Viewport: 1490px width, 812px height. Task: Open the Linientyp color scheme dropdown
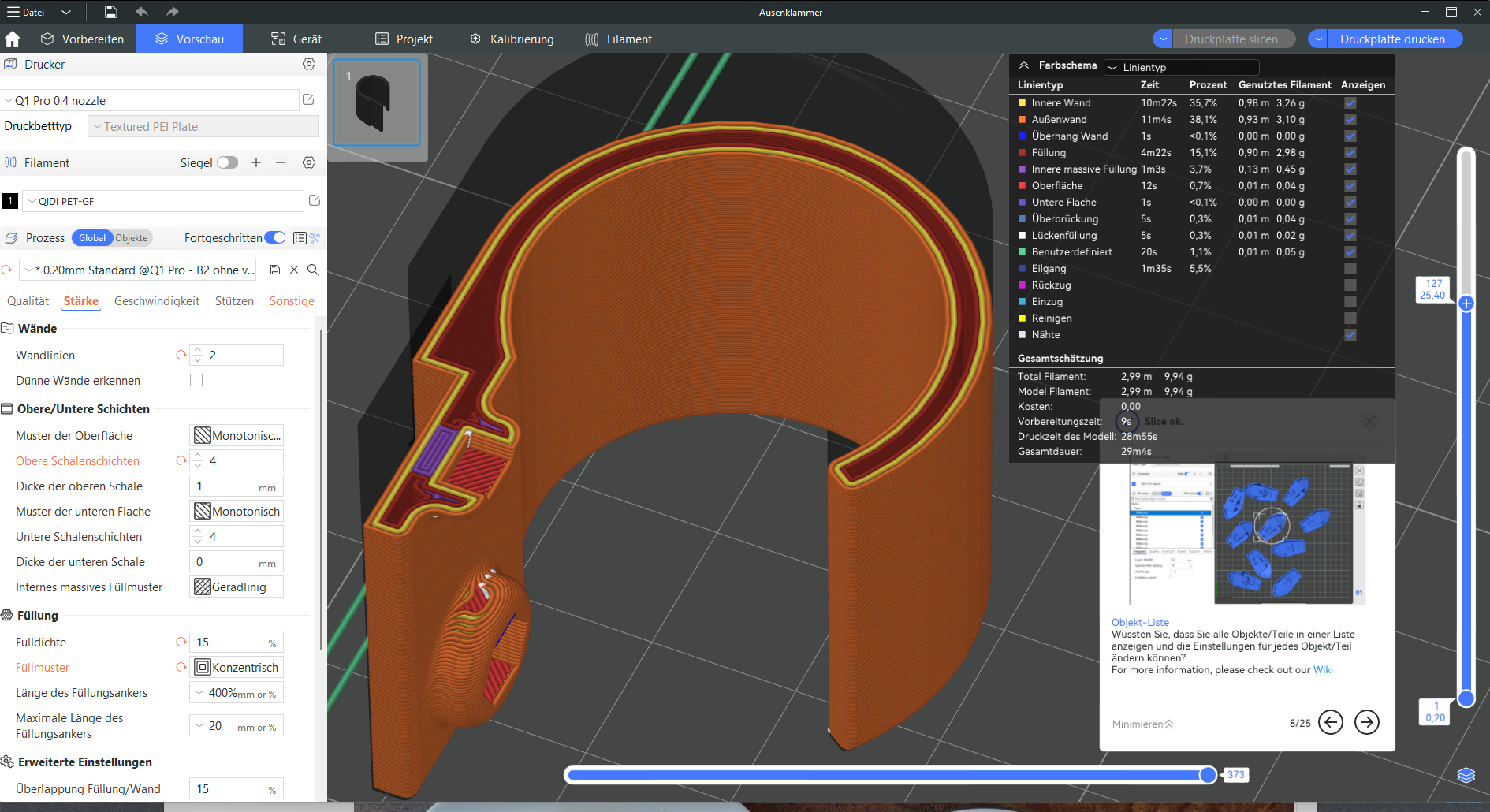coord(1181,67)
